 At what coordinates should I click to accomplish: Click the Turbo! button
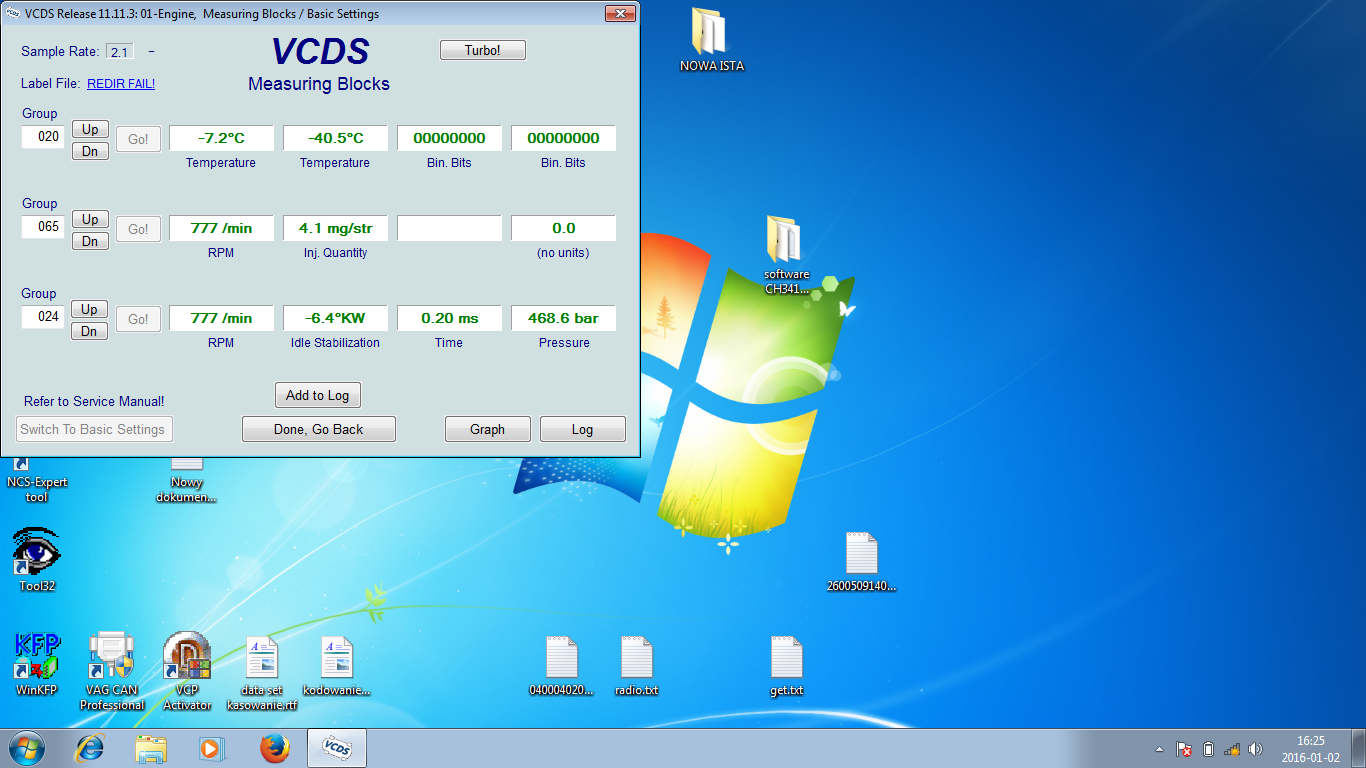click(482, 50)
